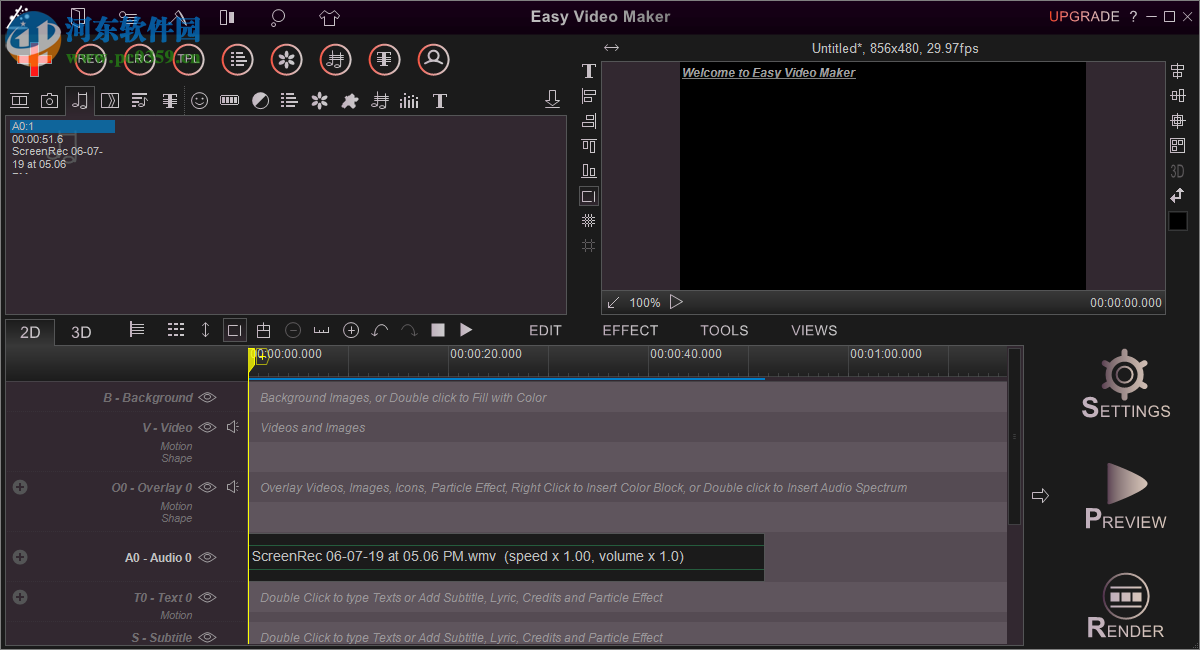The height and width of the screenshot is (650, 1200).
Task: Click the black color swatch near the preview
Action: (x=1177, y=220)
